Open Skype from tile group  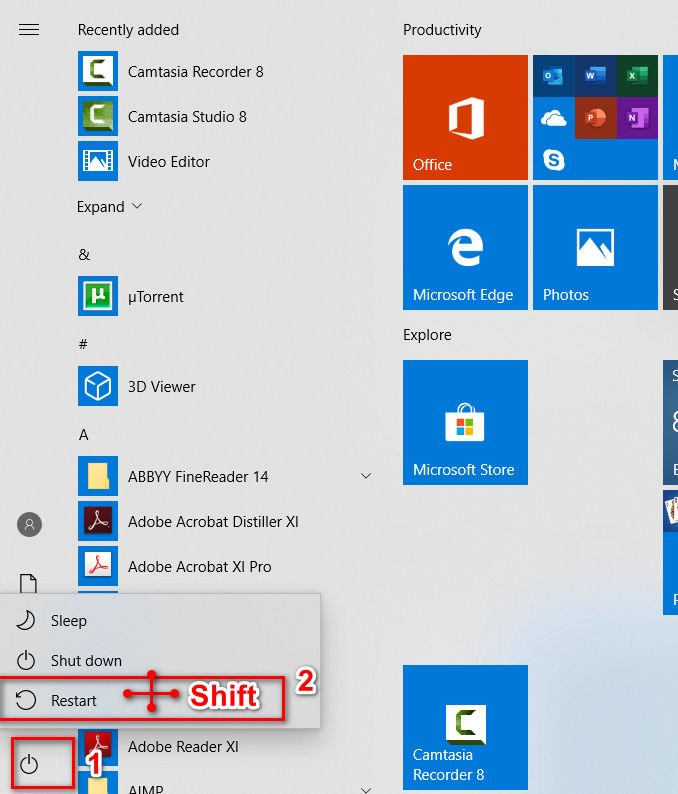[x=553, y=160]
